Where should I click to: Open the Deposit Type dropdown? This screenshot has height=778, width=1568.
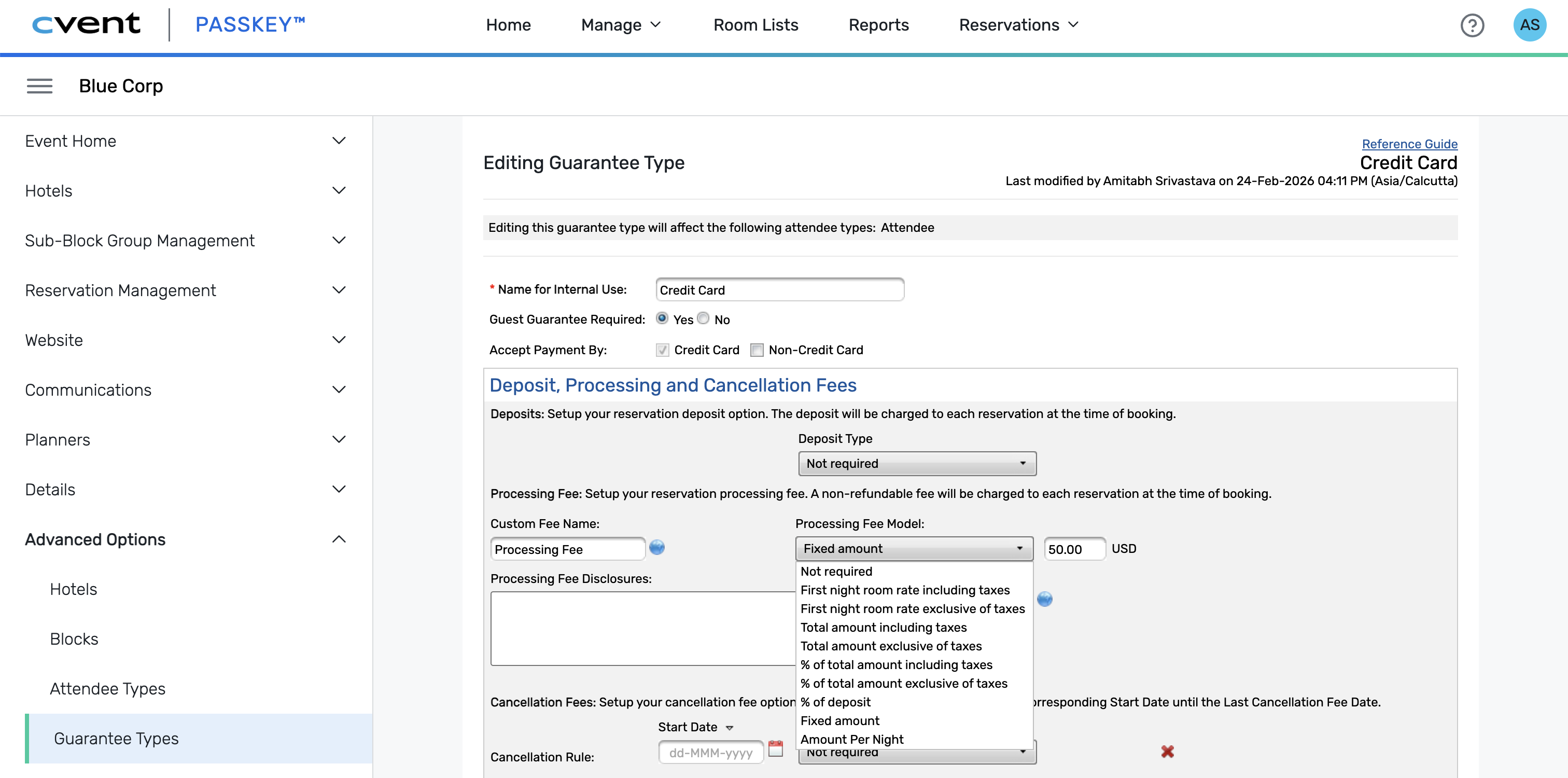pos(917,464)
